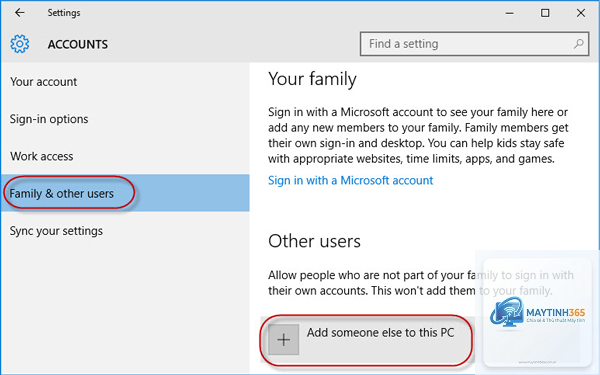
Task: Focus the Find a setting box
Action: (x=474, y=44)
